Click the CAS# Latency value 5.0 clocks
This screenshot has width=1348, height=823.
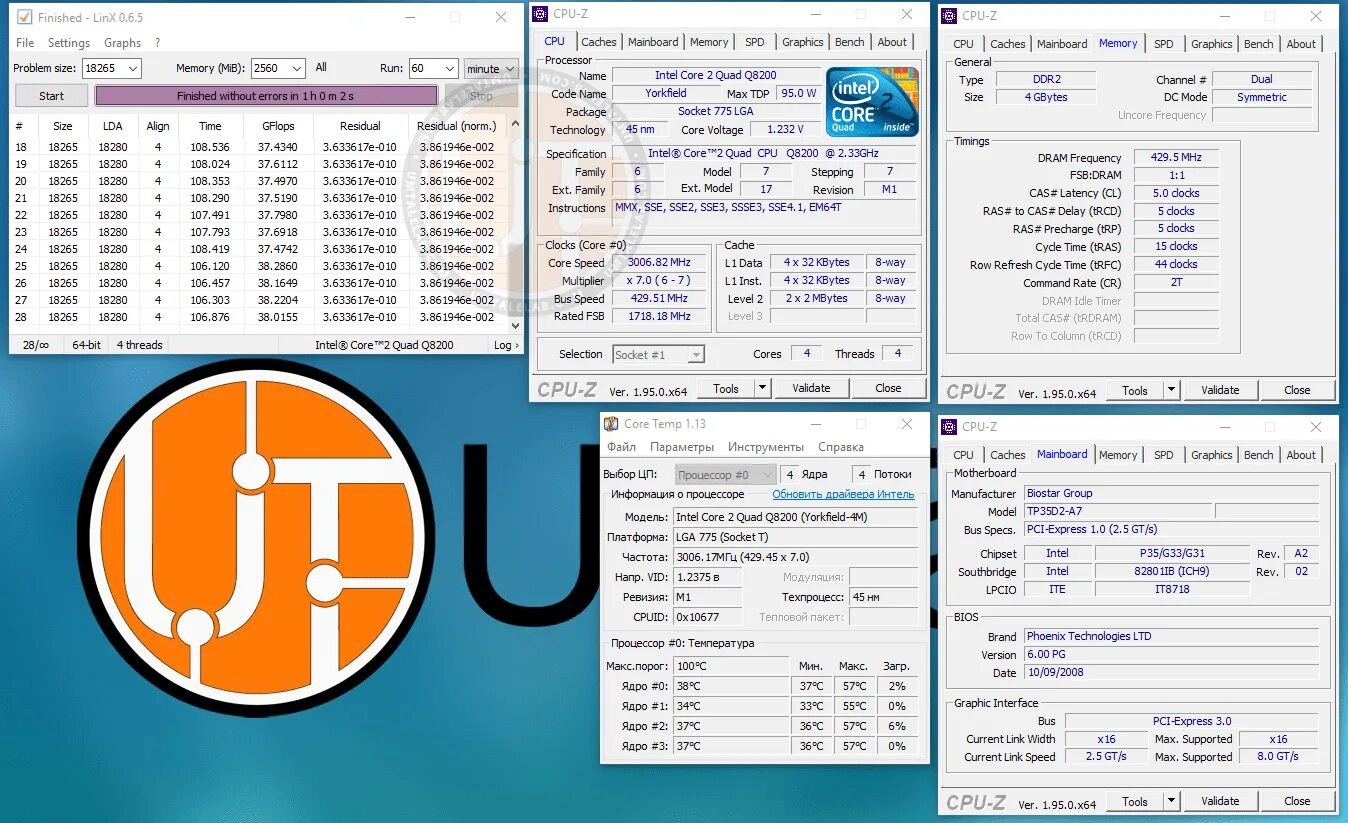click(1176, 193)
